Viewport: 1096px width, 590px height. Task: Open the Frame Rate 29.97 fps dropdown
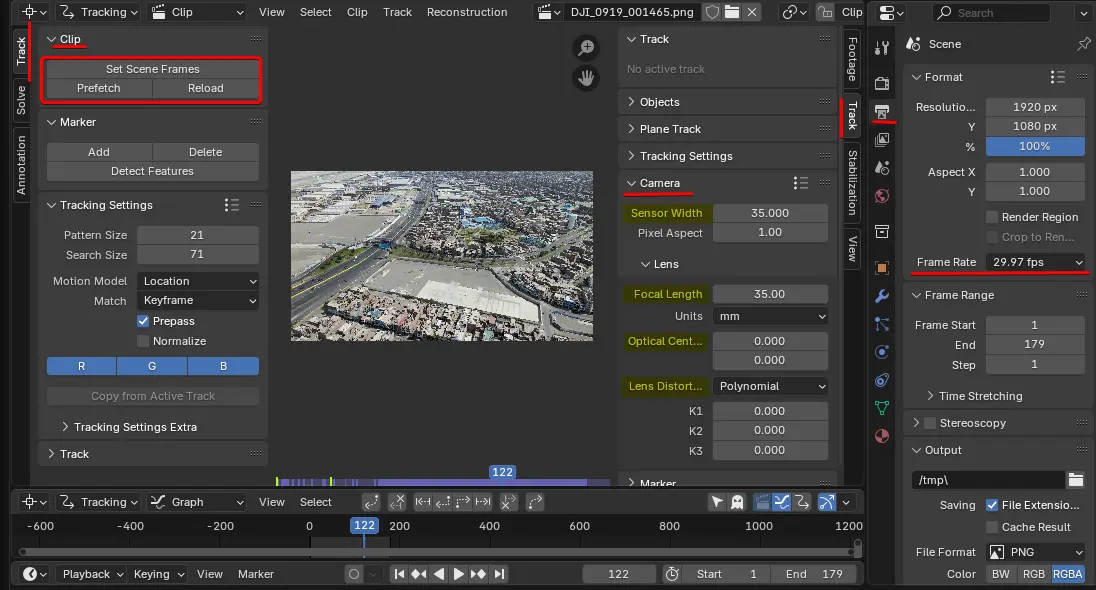tap(1035, 262)
